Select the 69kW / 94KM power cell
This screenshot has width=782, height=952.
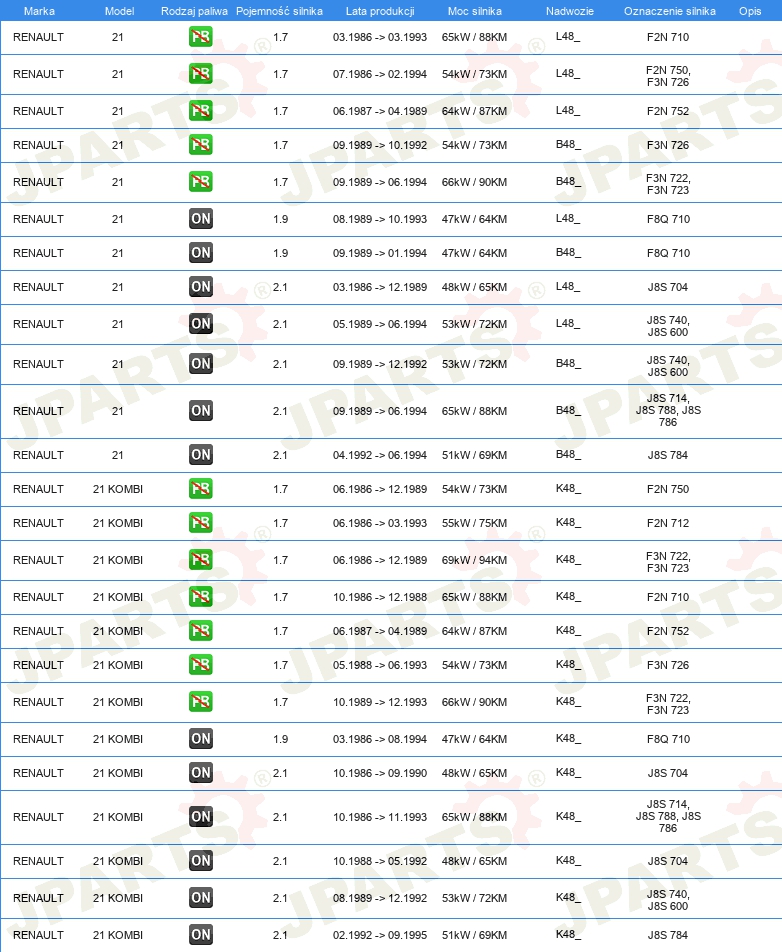(x=474, y=560)
